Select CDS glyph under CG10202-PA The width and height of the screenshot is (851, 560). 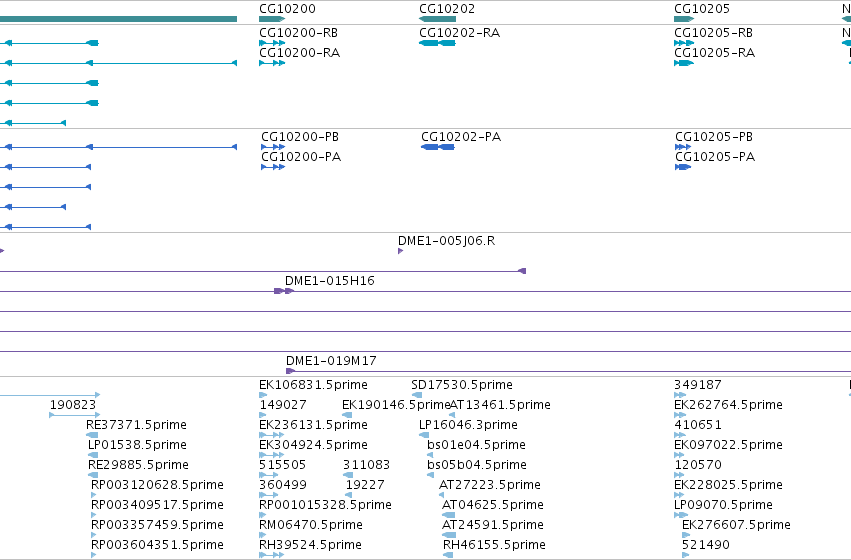pos(438,147)
